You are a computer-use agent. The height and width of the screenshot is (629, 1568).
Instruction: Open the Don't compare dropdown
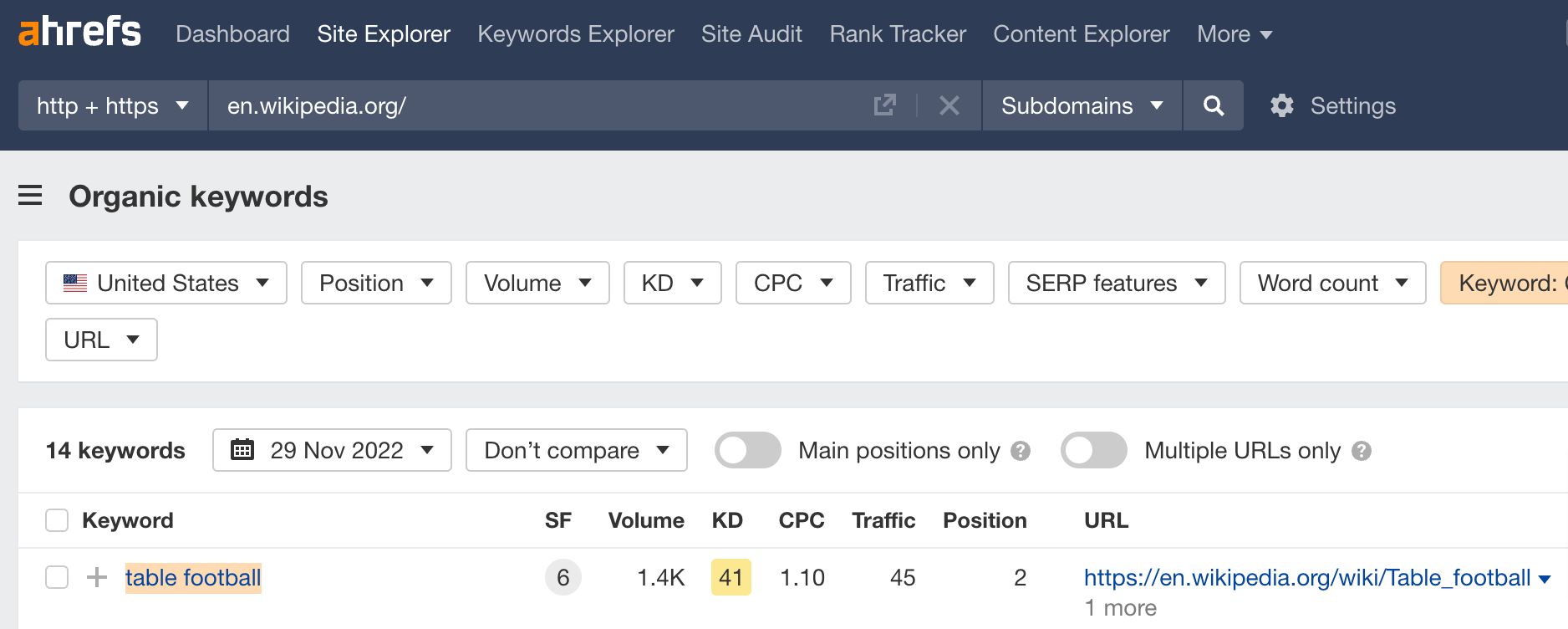[x=576, y=450]
